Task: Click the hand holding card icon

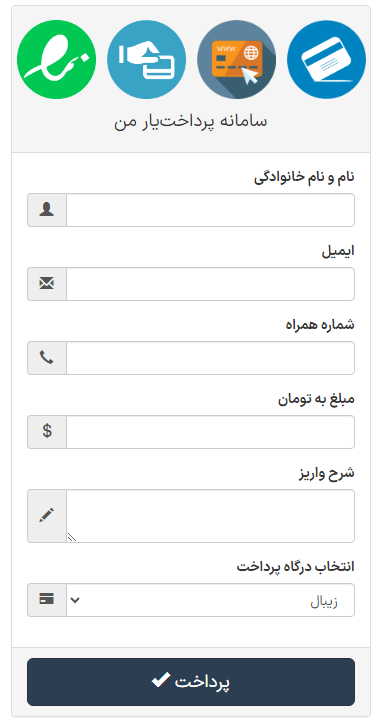Action: coord(147,59)
